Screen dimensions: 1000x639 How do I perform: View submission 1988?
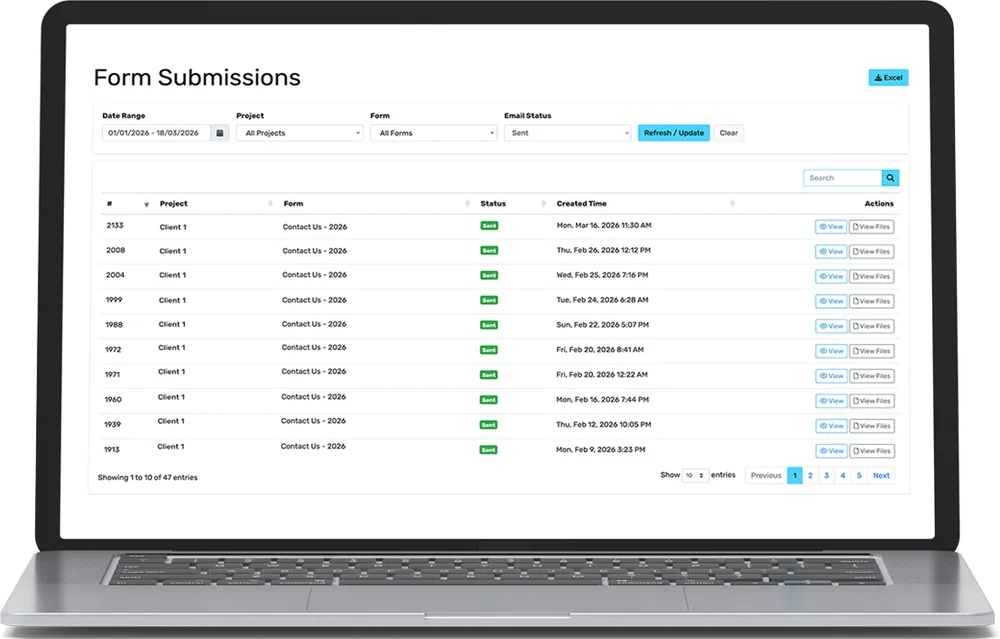831,327
